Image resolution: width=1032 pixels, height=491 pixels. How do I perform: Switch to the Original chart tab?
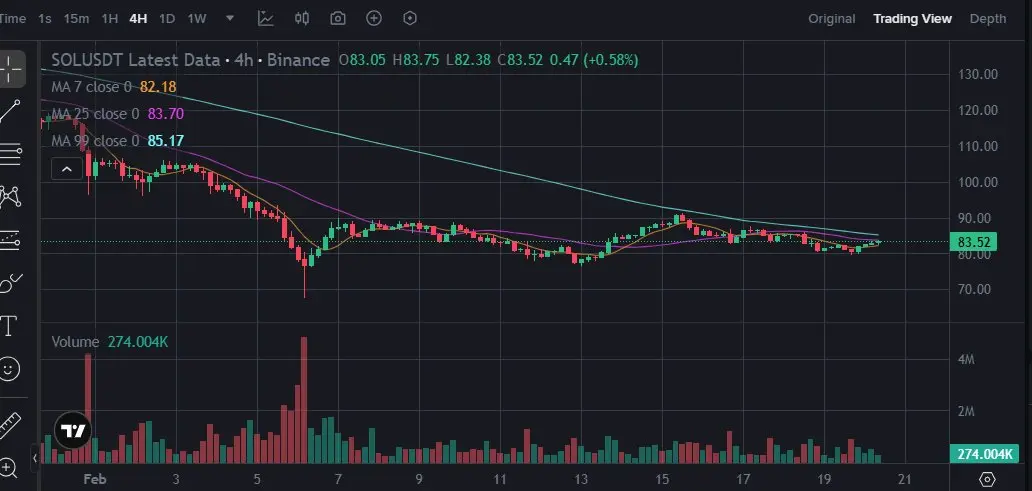coord(832,18)
